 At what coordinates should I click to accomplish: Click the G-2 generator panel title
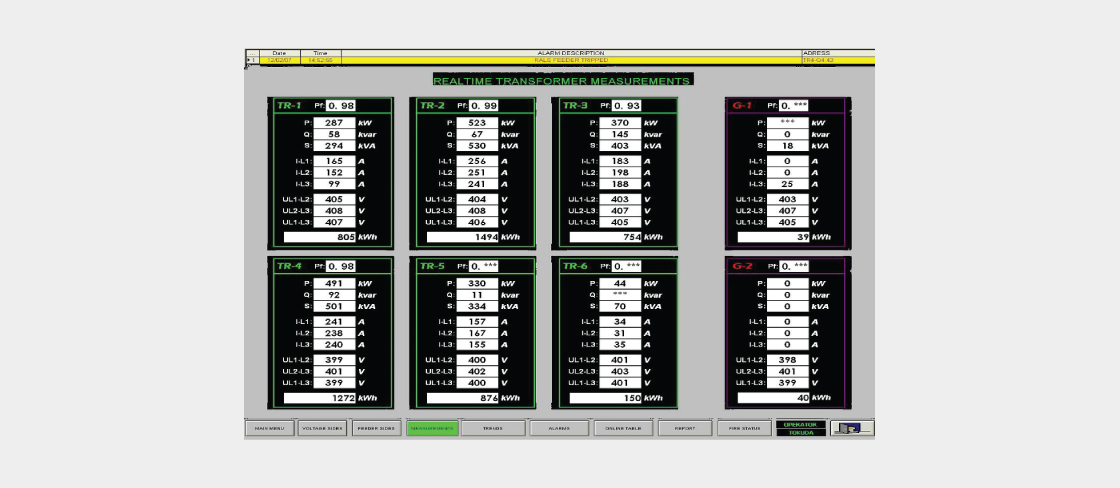[x=742, y=266]
